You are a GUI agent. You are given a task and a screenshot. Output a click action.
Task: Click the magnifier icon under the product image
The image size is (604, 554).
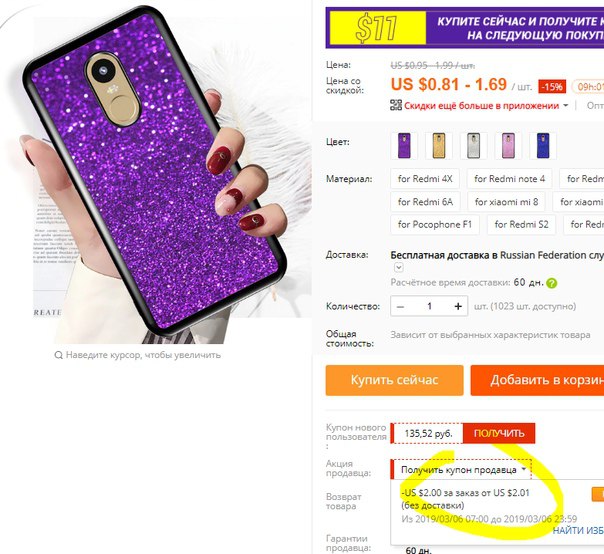coord(59,355)
